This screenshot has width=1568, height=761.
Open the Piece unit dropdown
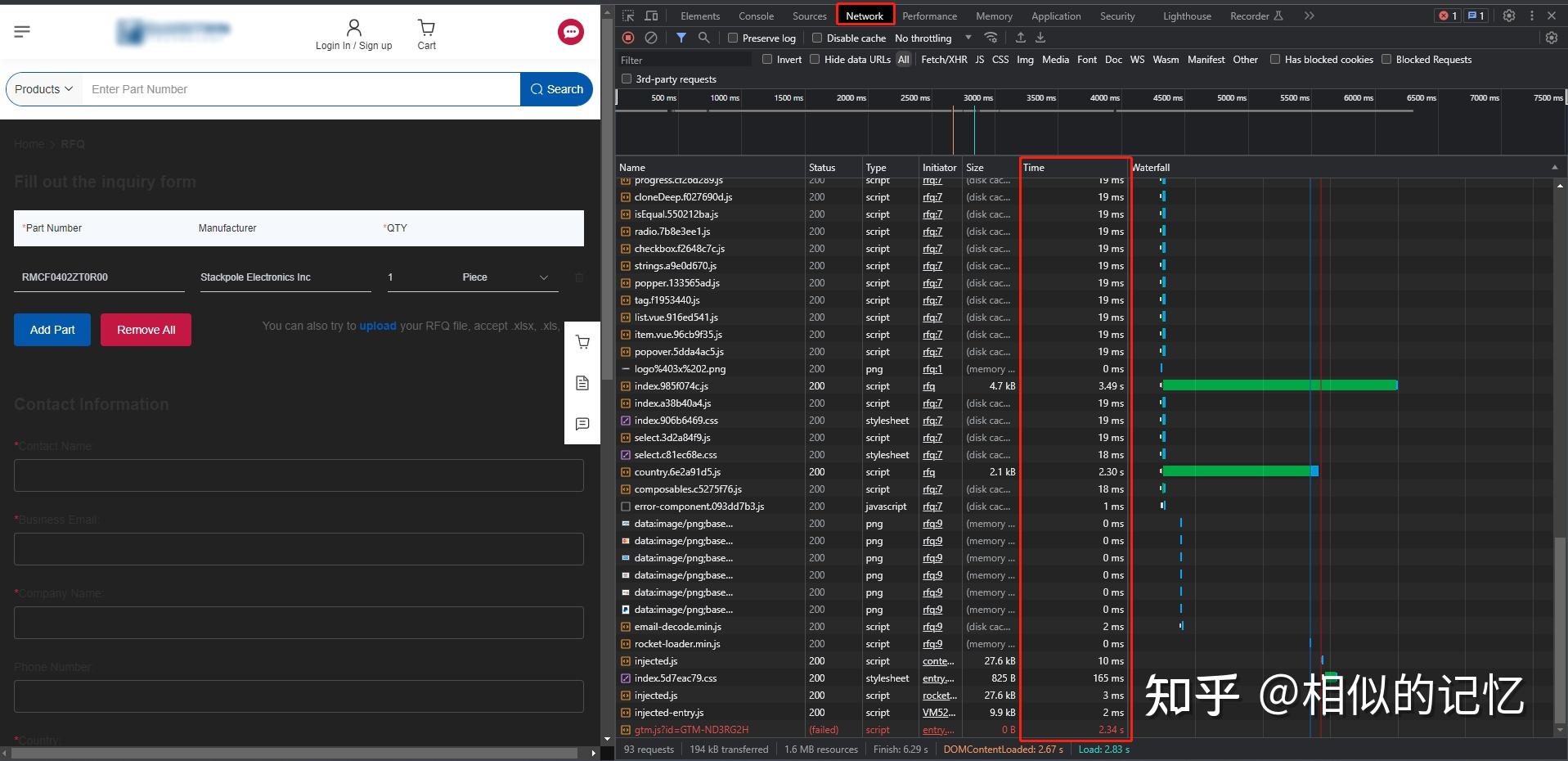pos(505,277)
